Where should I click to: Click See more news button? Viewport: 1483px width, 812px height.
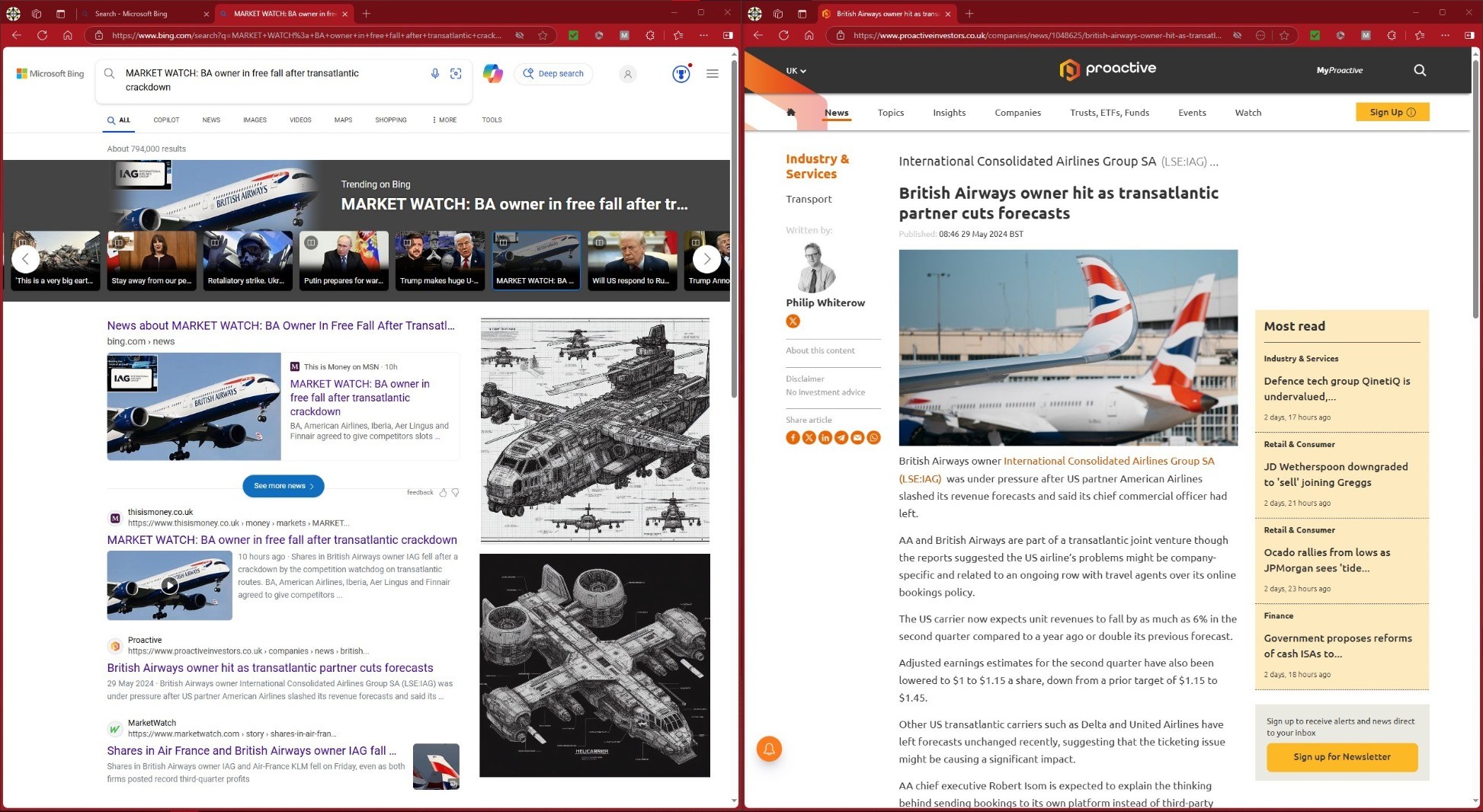point(283,486)
